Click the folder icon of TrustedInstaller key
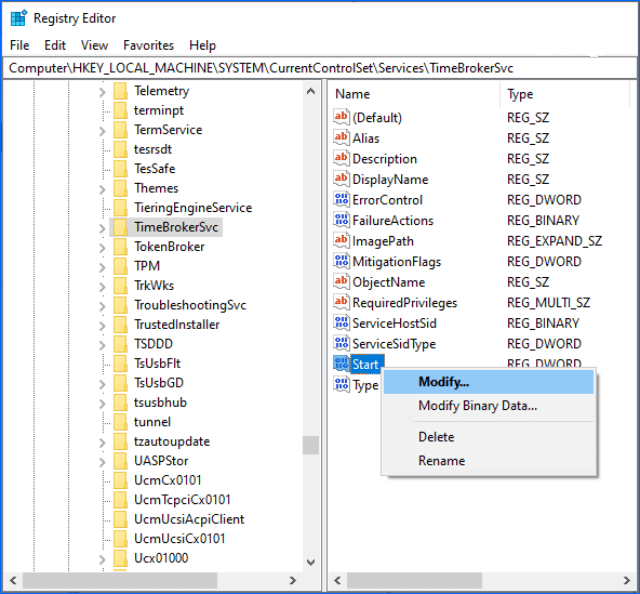The image size is (640, 594). pyautogui.click(x=120, y=325)
